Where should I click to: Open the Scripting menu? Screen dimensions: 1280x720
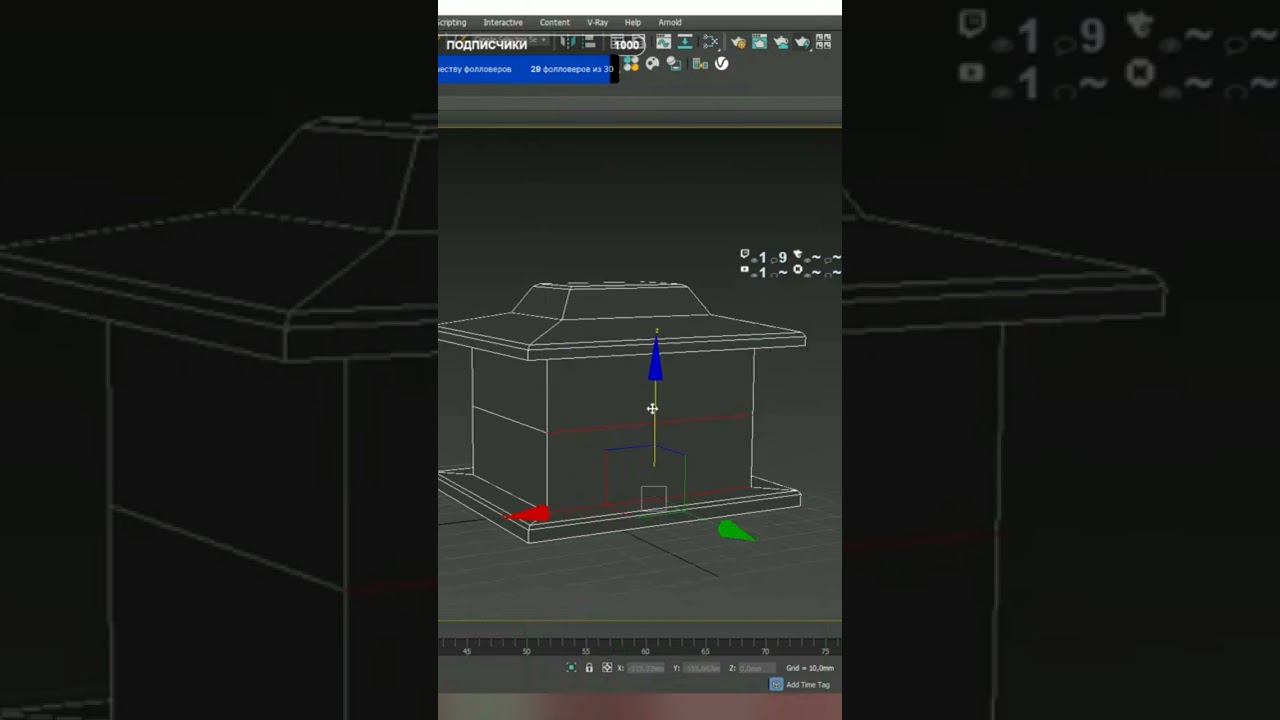coord(452,22)
